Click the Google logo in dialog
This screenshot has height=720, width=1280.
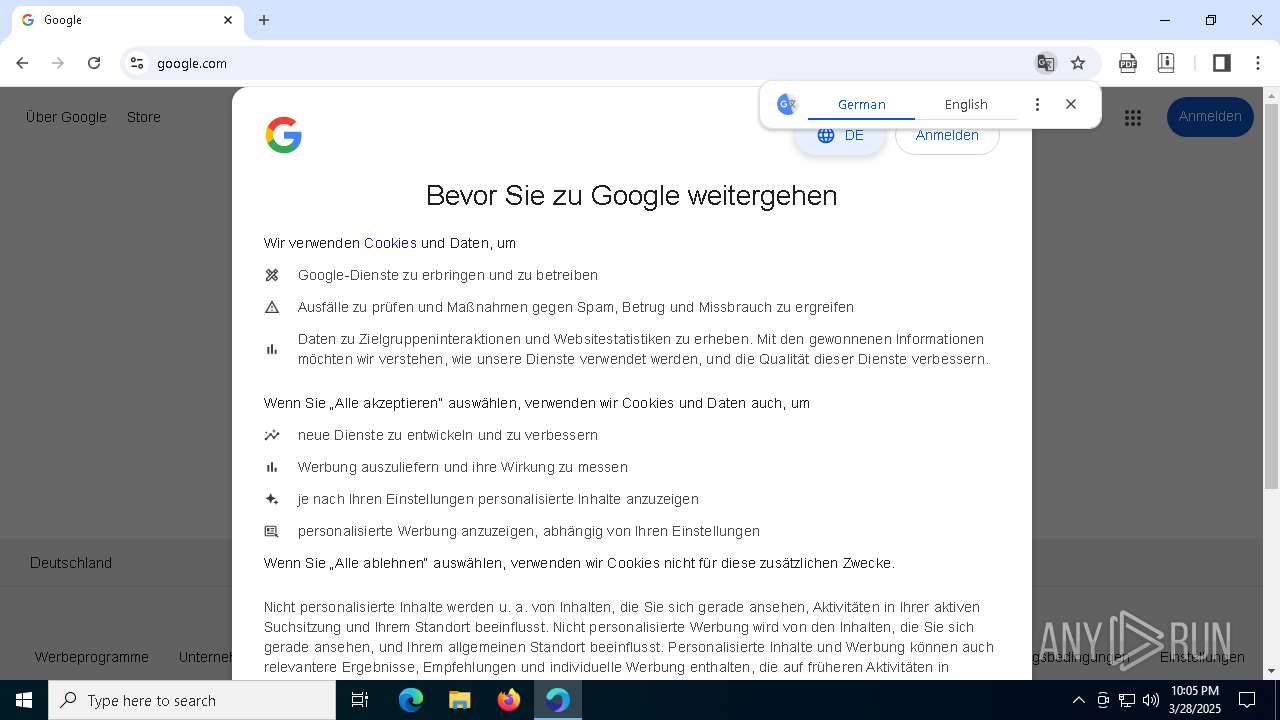coord(284,135)
